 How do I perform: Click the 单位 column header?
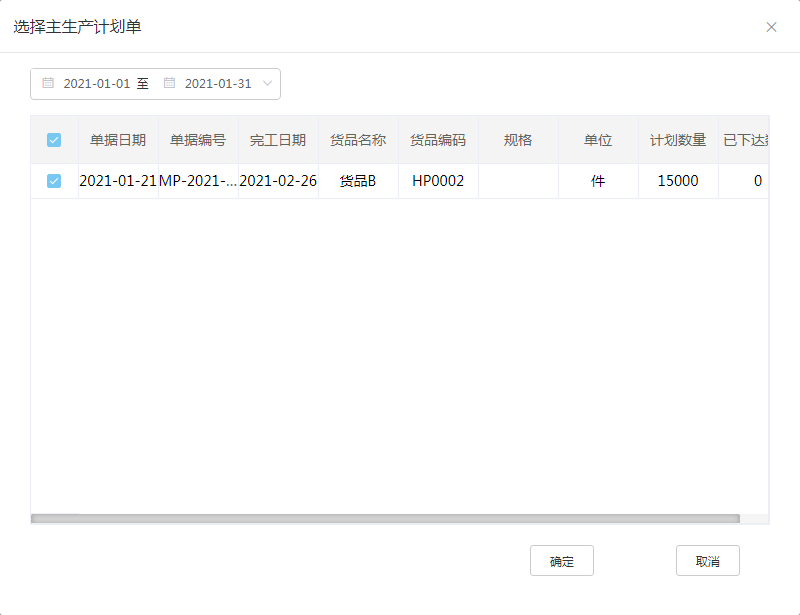[x=598, y=140]
